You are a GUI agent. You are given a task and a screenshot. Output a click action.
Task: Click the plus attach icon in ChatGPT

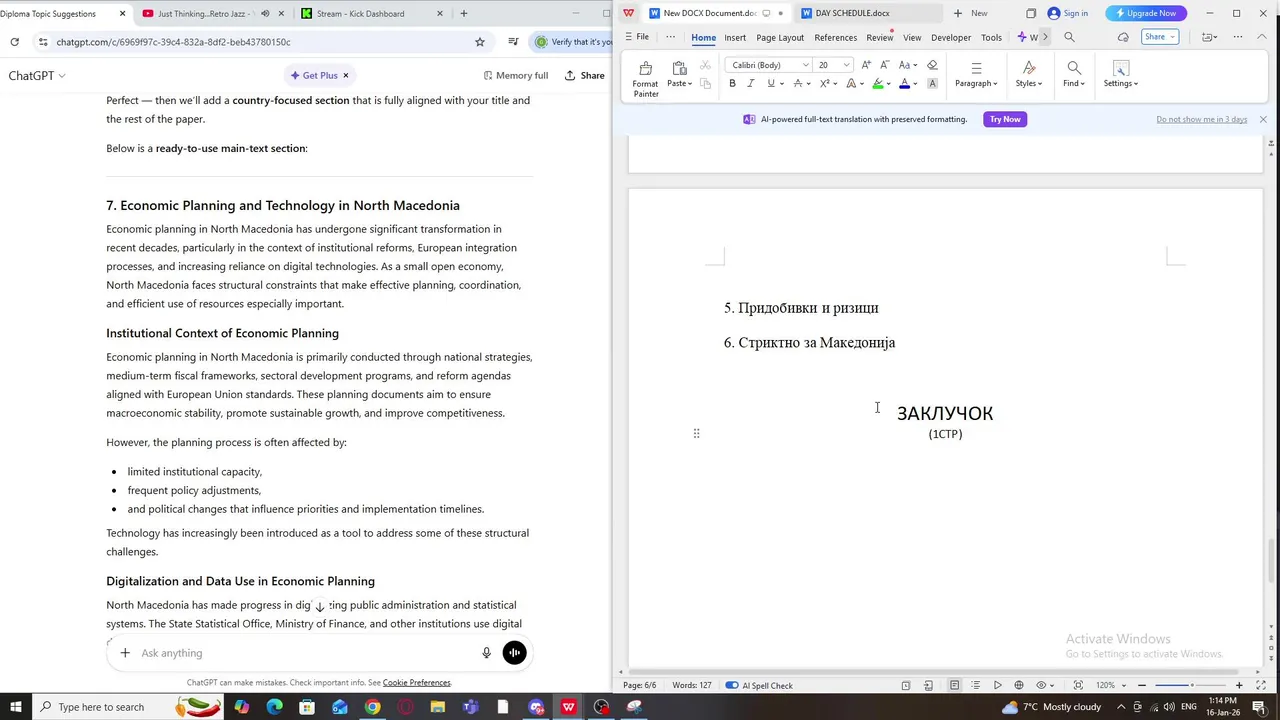click(125, 653)
